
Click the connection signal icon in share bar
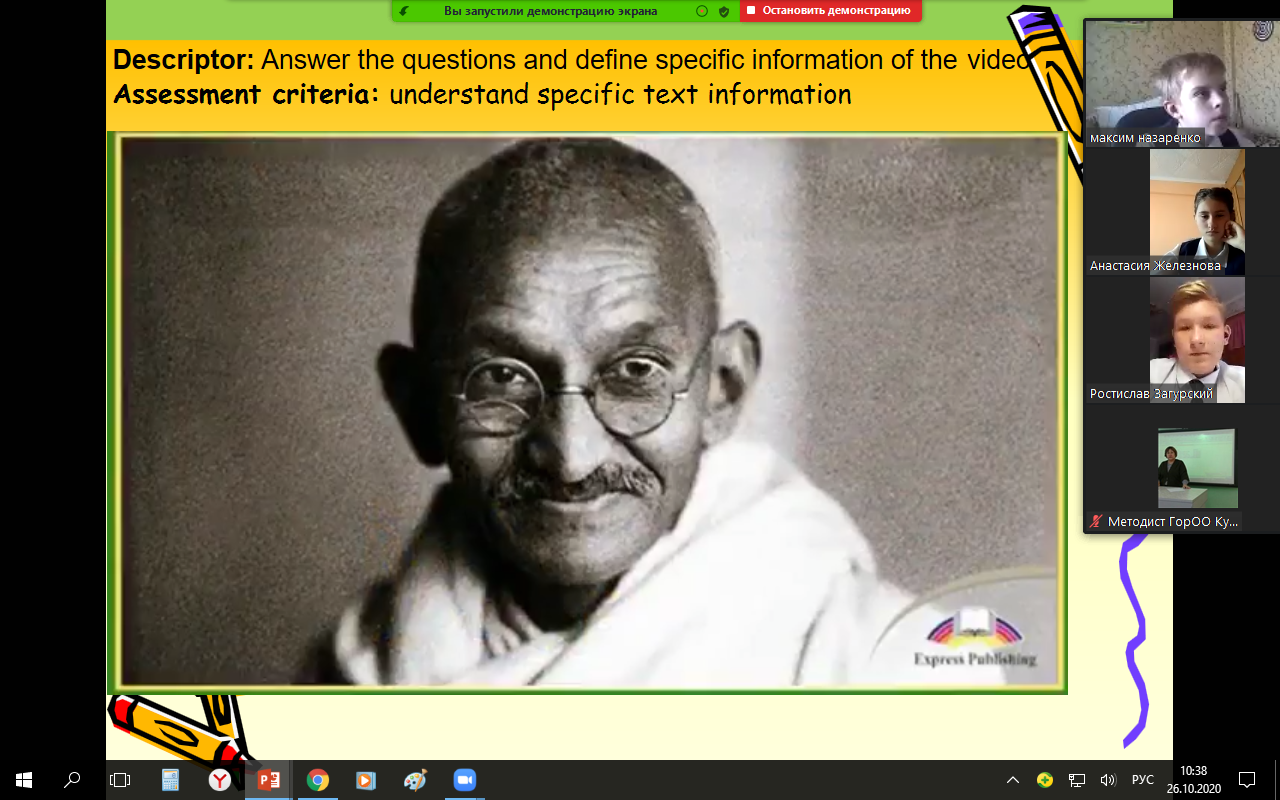[404, 11]
